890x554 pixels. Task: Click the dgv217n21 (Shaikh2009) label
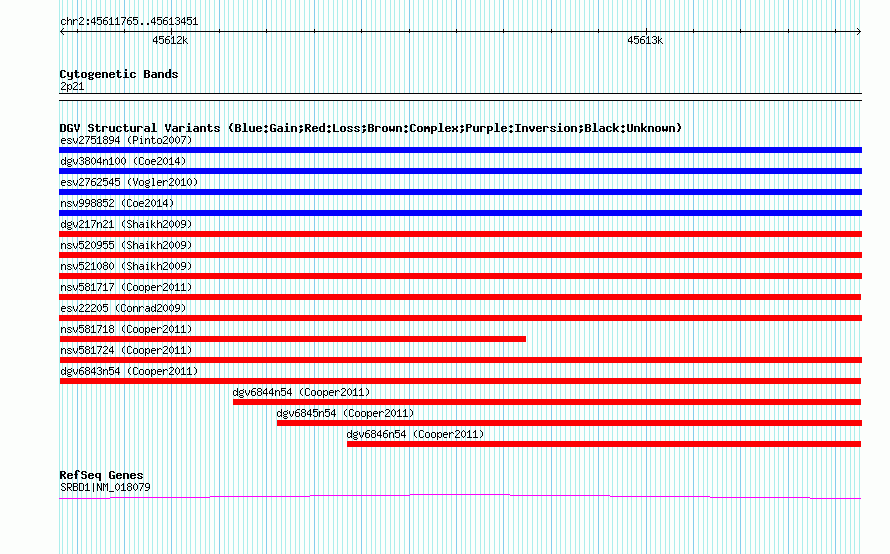pyautogui.click(x=126, y=224)
